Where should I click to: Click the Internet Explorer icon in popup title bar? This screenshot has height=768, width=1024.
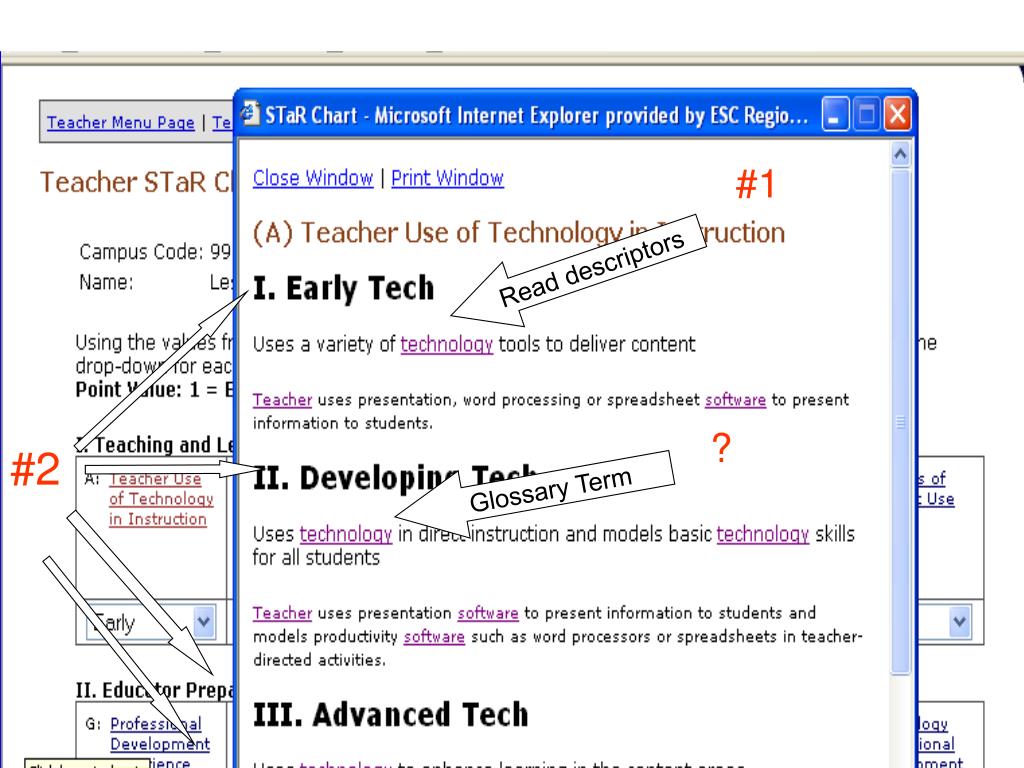pos(249,114)
